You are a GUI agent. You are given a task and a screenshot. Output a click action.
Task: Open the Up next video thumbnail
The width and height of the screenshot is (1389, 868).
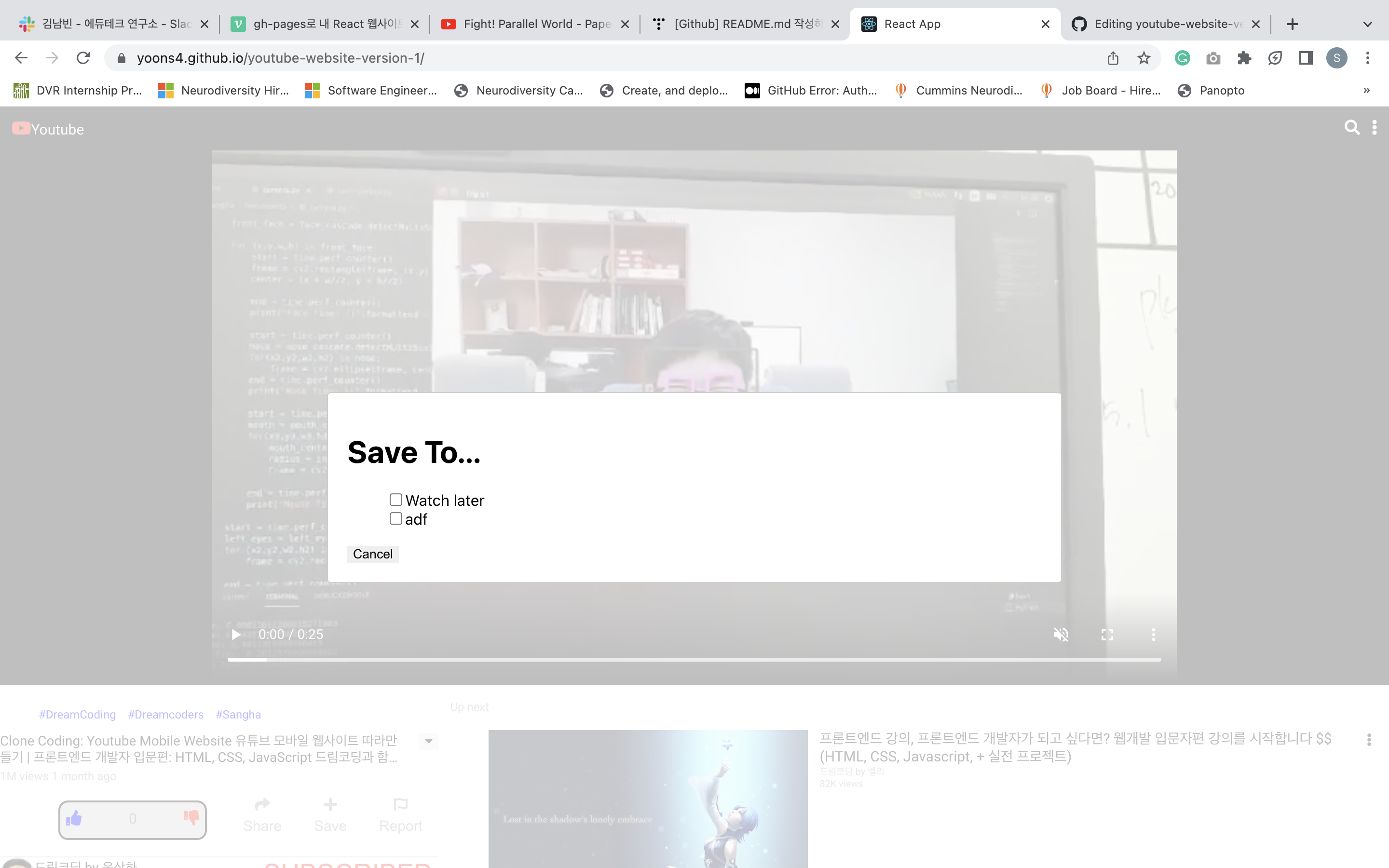pyautogui.click(x=648, y=799)
